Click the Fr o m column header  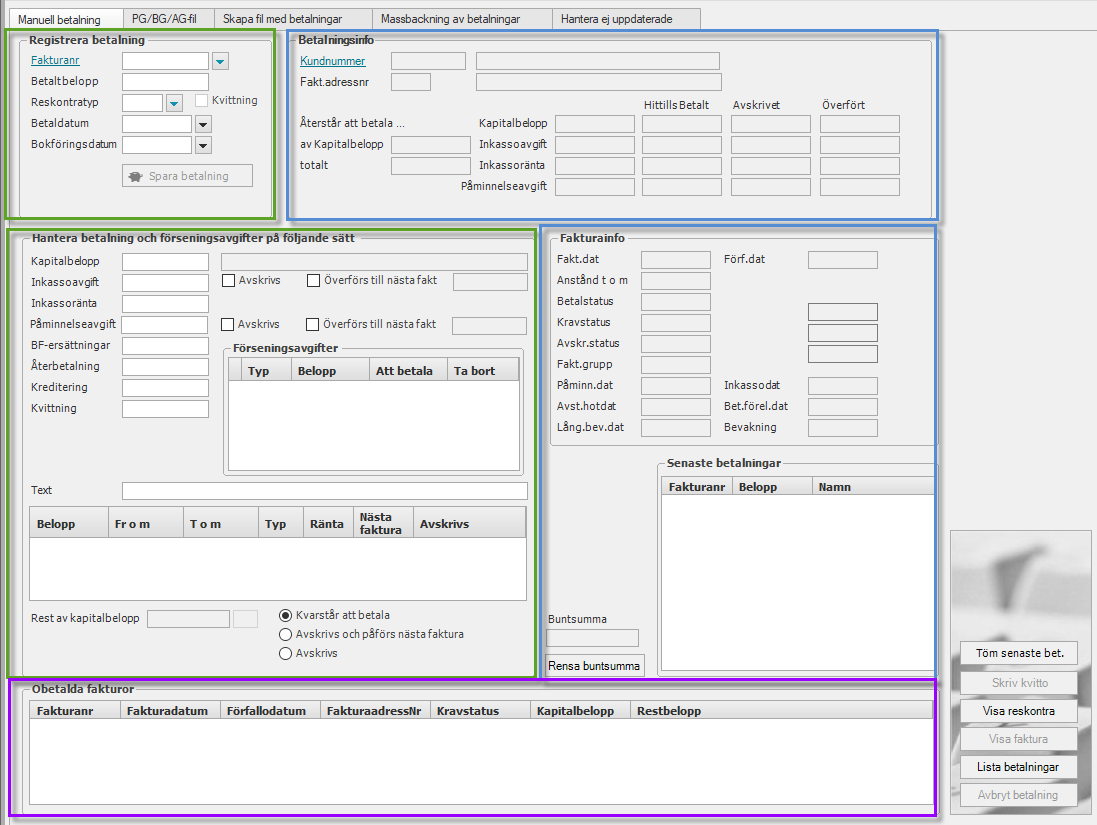click(146, 523)
